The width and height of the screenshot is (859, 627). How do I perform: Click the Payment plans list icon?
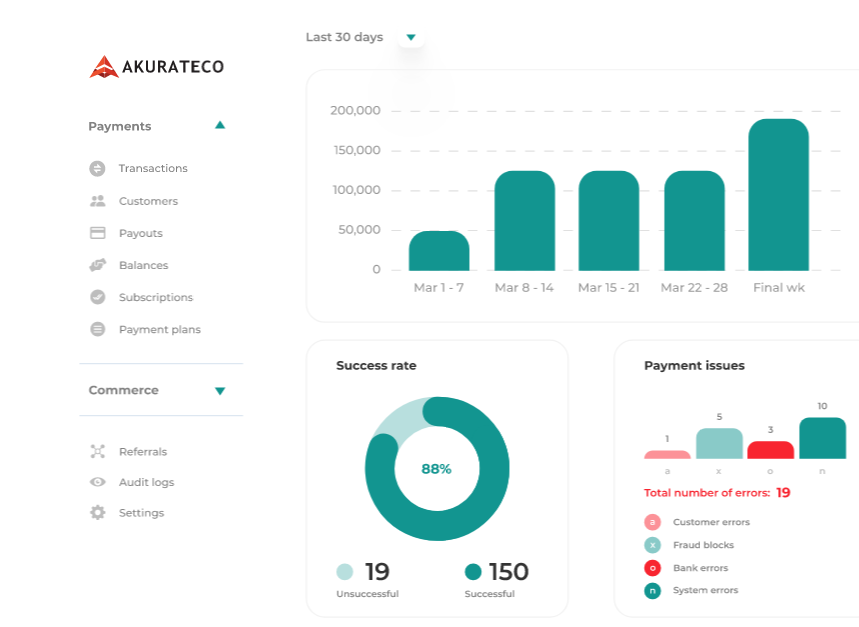coord(98,330)
